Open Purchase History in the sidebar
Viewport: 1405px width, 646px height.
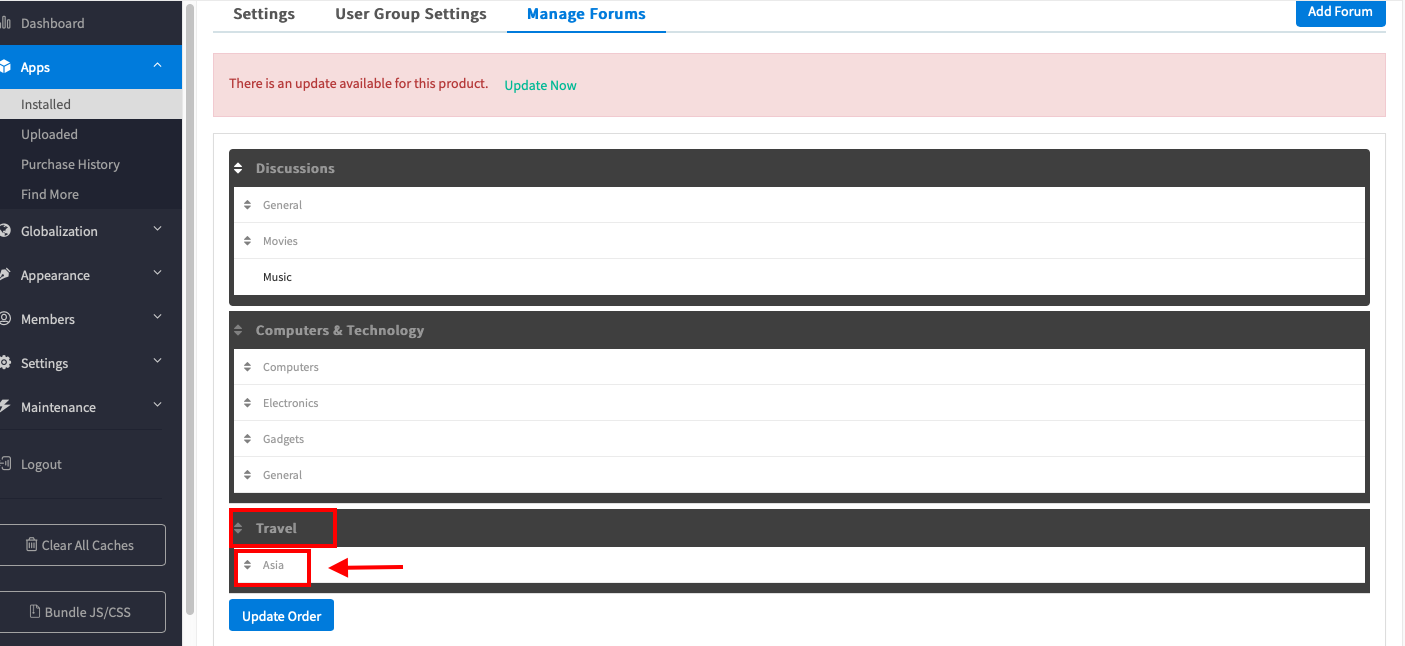[91, 164]
